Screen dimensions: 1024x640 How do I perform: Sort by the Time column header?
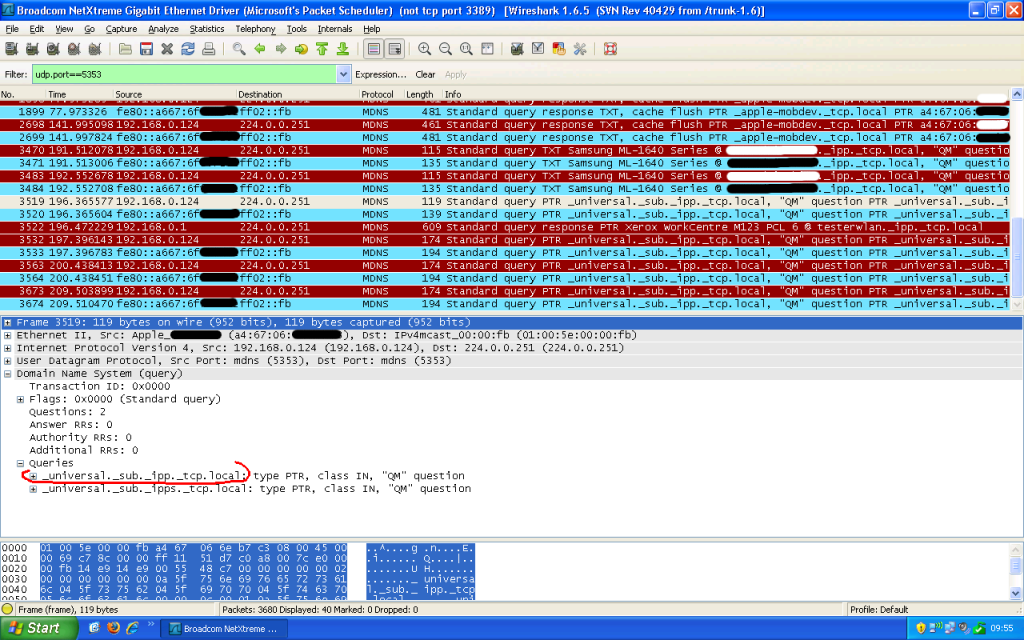[80, 94]
